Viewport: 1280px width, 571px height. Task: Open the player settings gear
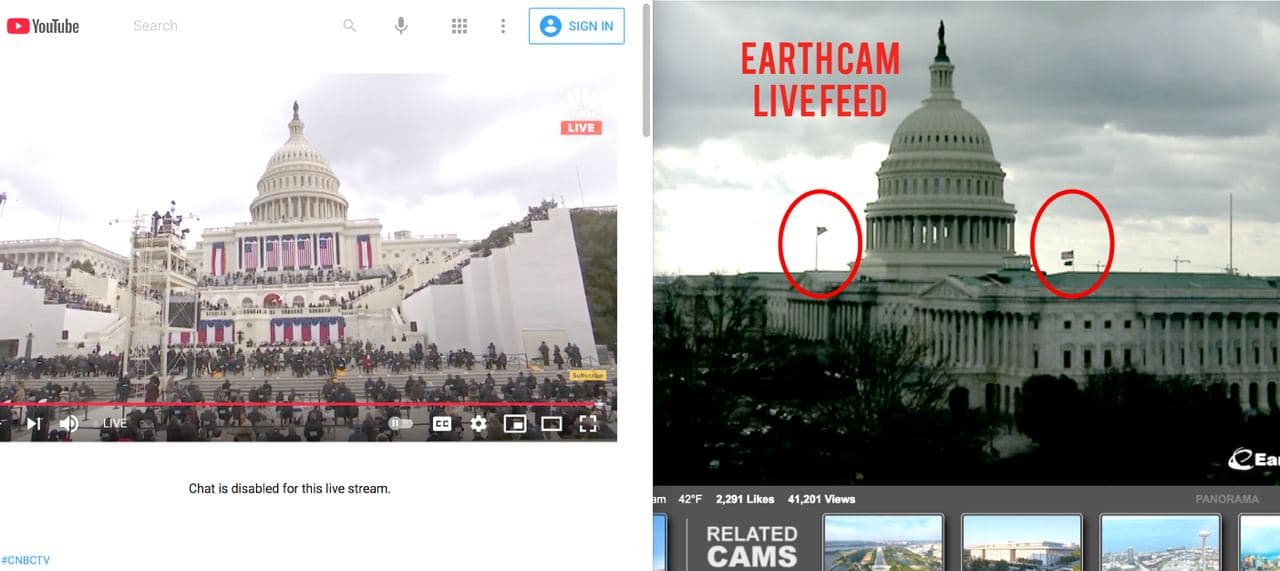pos(479,423)
